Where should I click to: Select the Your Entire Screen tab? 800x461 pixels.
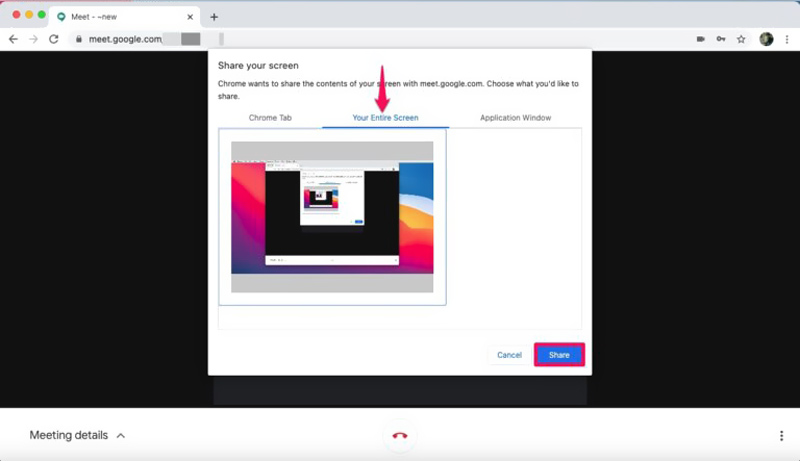tap(385, 117)
